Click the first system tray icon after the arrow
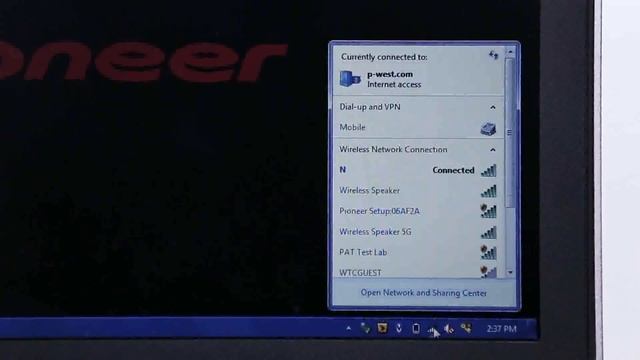Viewport: 640px width, 360px height. click(x=365, y=328)
